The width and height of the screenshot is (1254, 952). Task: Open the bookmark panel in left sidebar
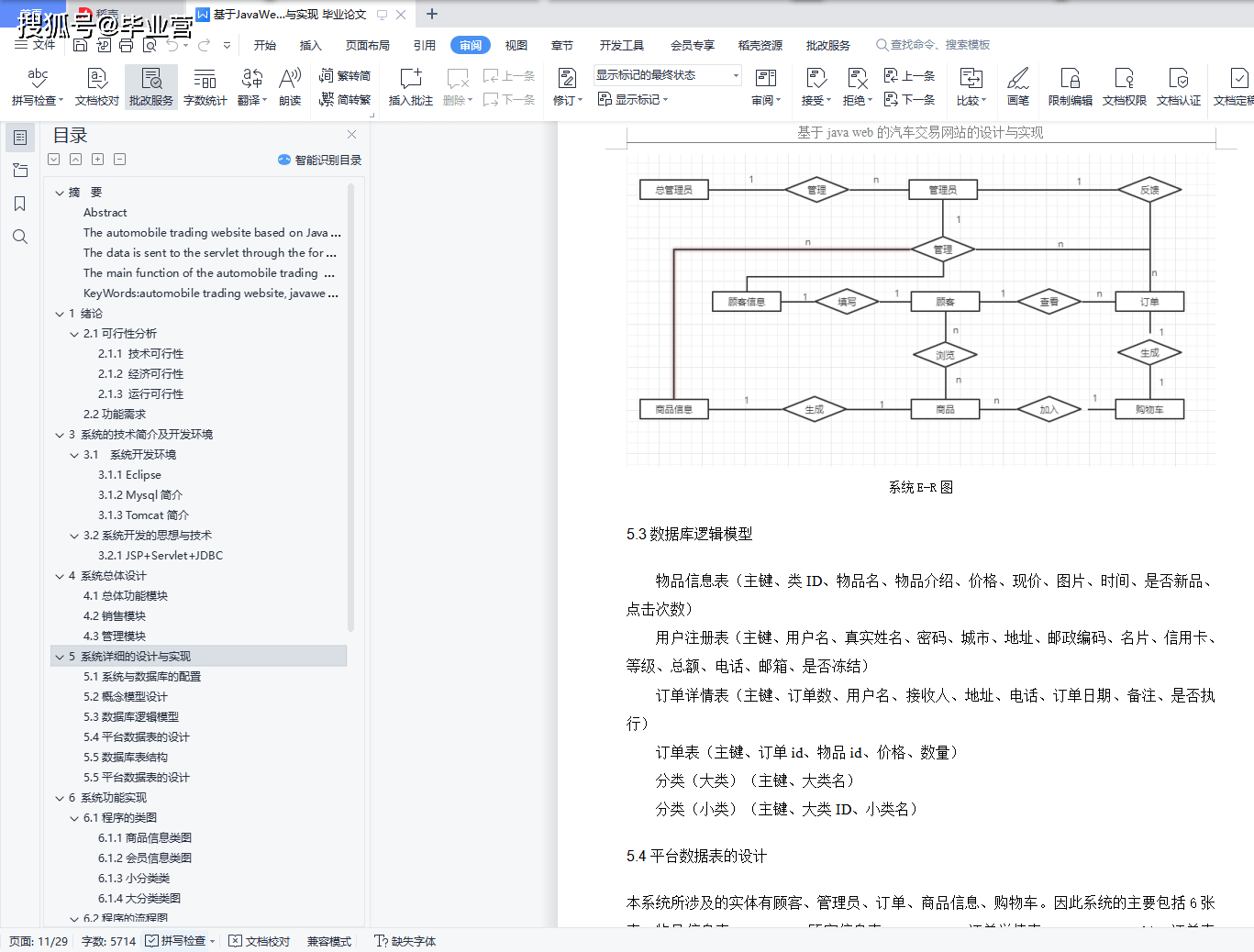pos(20,204)
